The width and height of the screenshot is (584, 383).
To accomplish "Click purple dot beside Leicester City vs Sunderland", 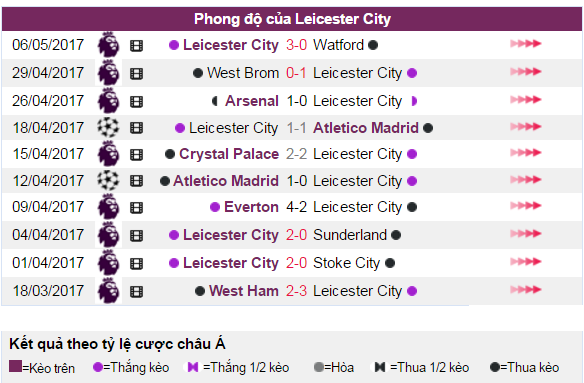I will tap(174, 235).
